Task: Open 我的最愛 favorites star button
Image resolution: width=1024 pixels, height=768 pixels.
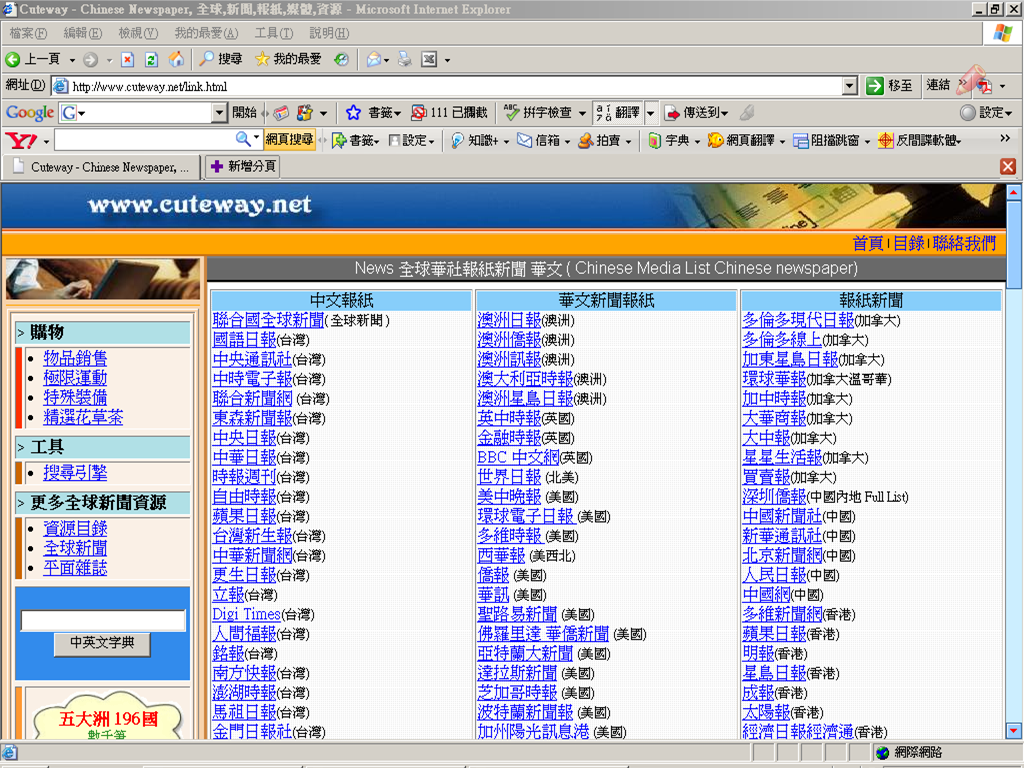Action: point(288,59)
